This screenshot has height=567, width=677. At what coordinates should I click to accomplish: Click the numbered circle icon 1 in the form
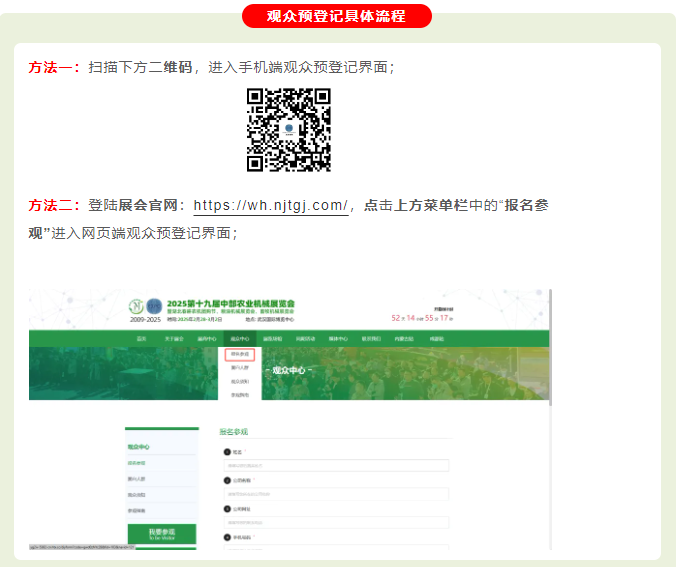[227, 452]
